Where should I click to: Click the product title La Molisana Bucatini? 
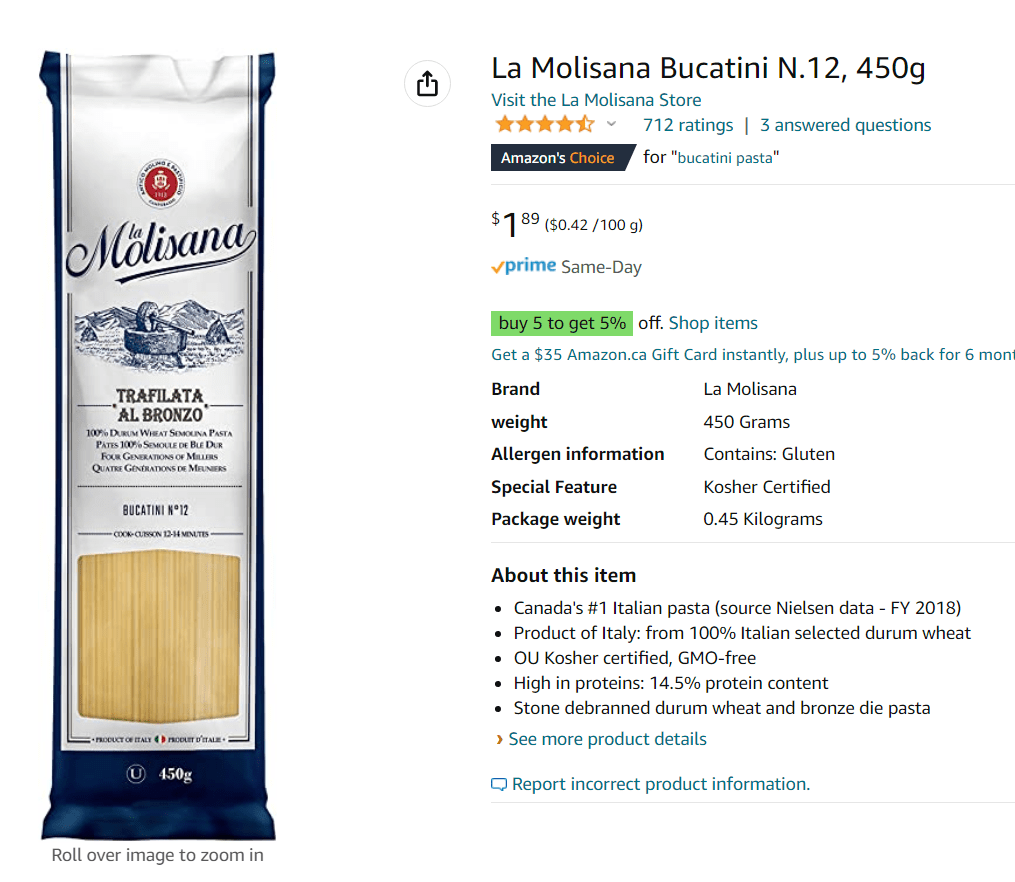708,68
